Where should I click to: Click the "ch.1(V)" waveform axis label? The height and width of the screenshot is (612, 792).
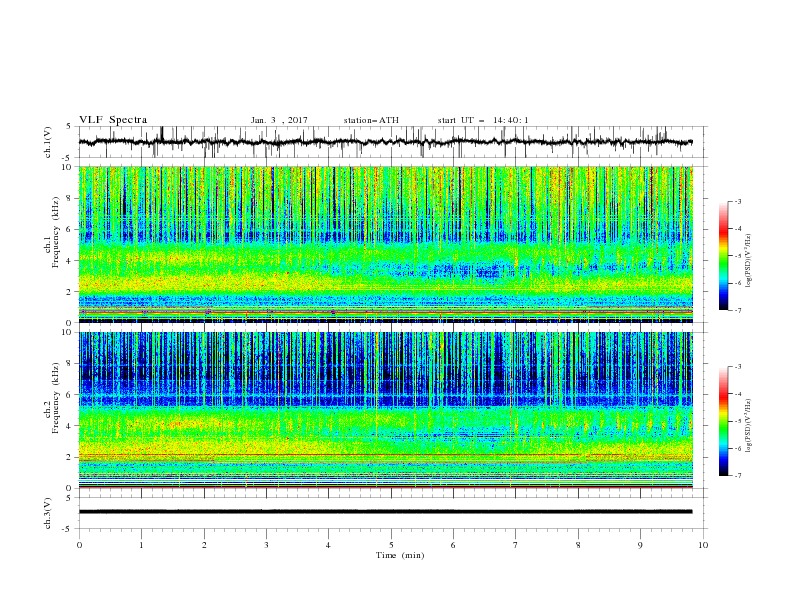(47, 142)
